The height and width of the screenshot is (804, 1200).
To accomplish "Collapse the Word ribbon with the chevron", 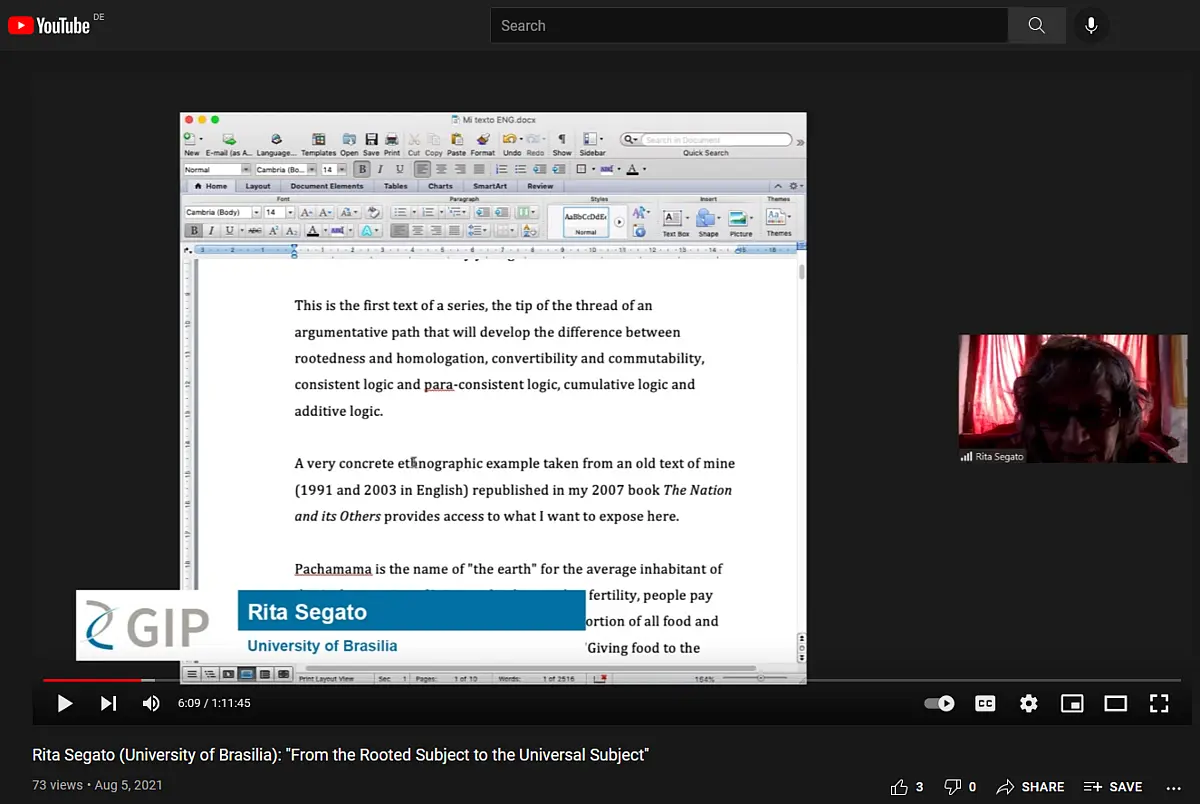I will [778, 186].
